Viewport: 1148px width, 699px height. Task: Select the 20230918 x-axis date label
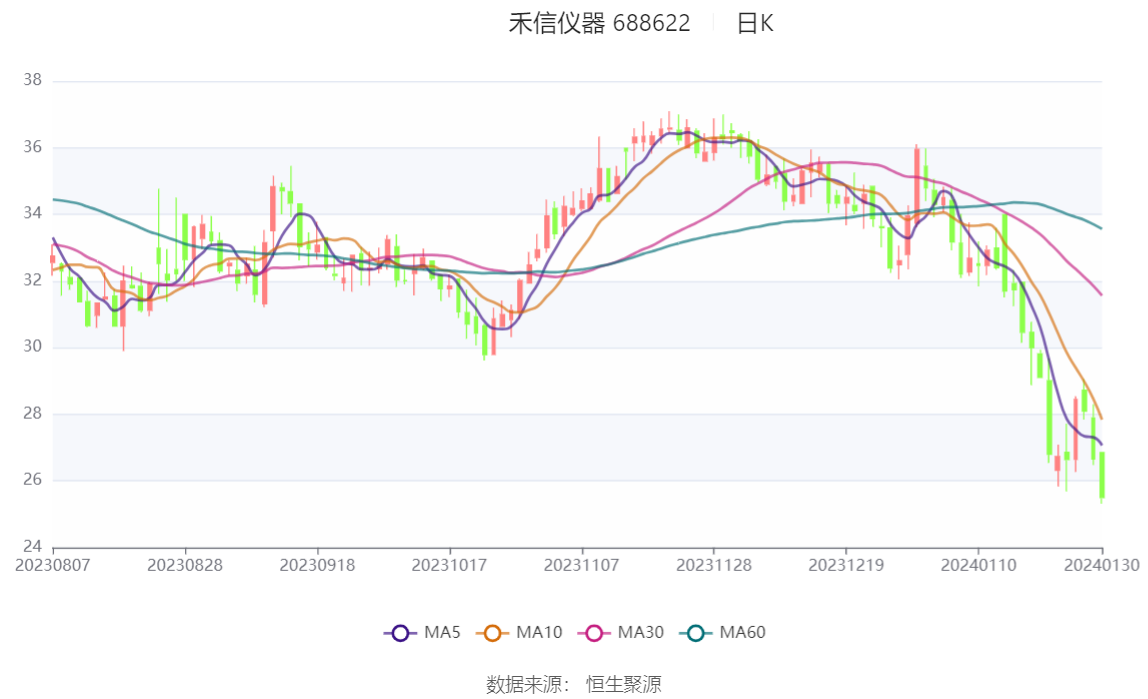pos(318,565)
